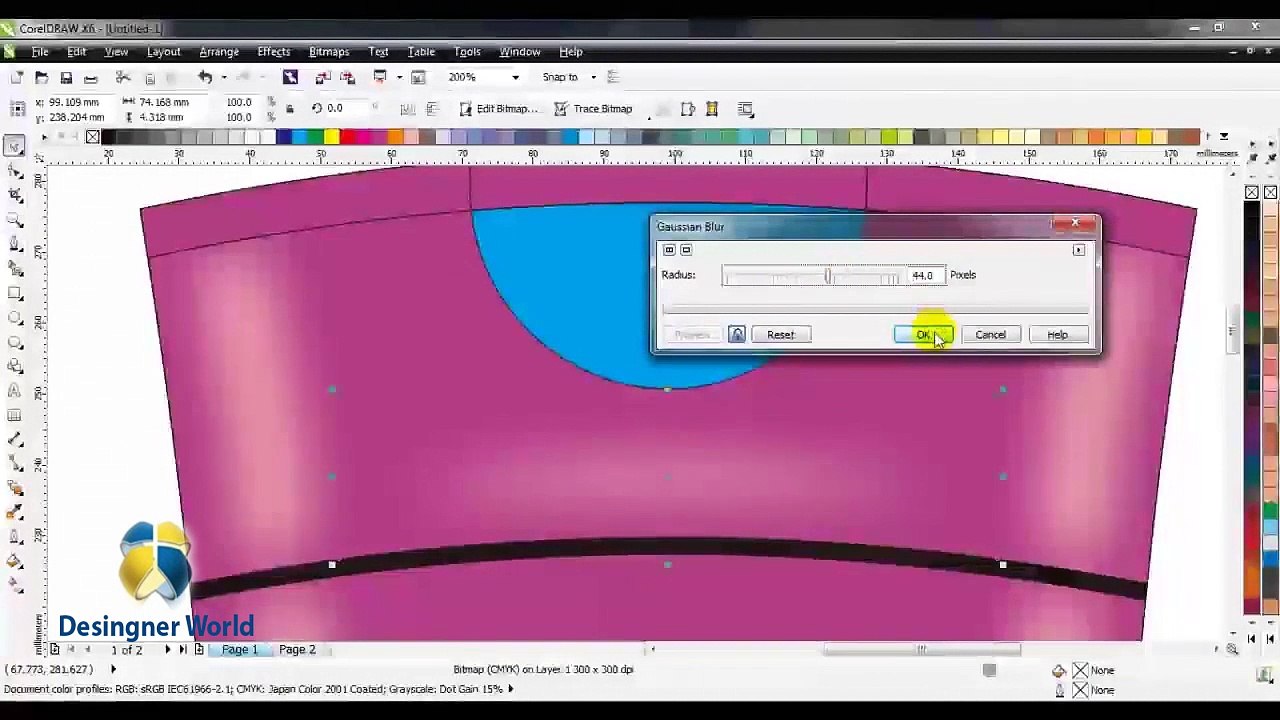
Task: Click the Open file icon
Action: pos(41,77)
